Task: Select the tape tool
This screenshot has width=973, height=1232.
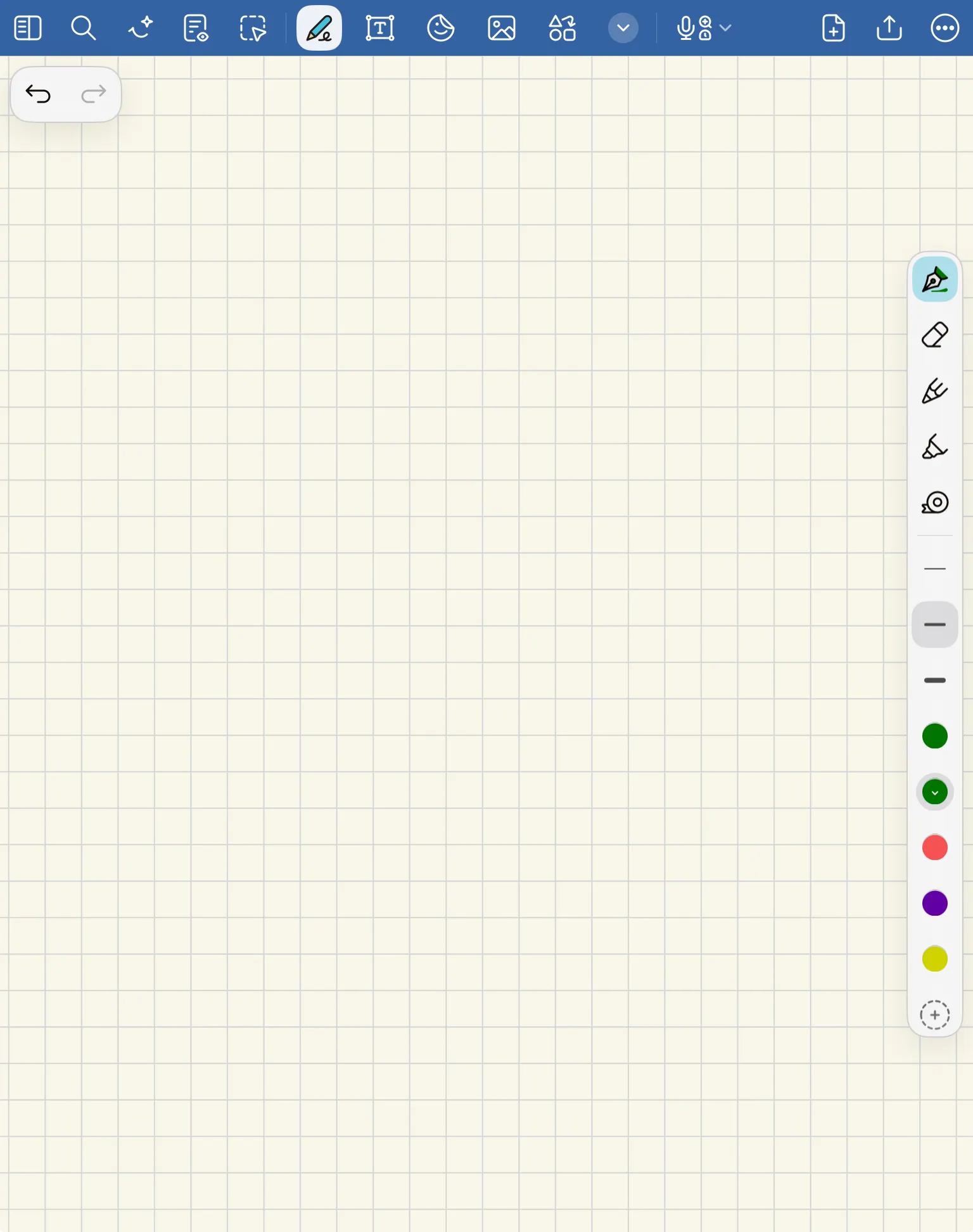Action: point(934,503)
